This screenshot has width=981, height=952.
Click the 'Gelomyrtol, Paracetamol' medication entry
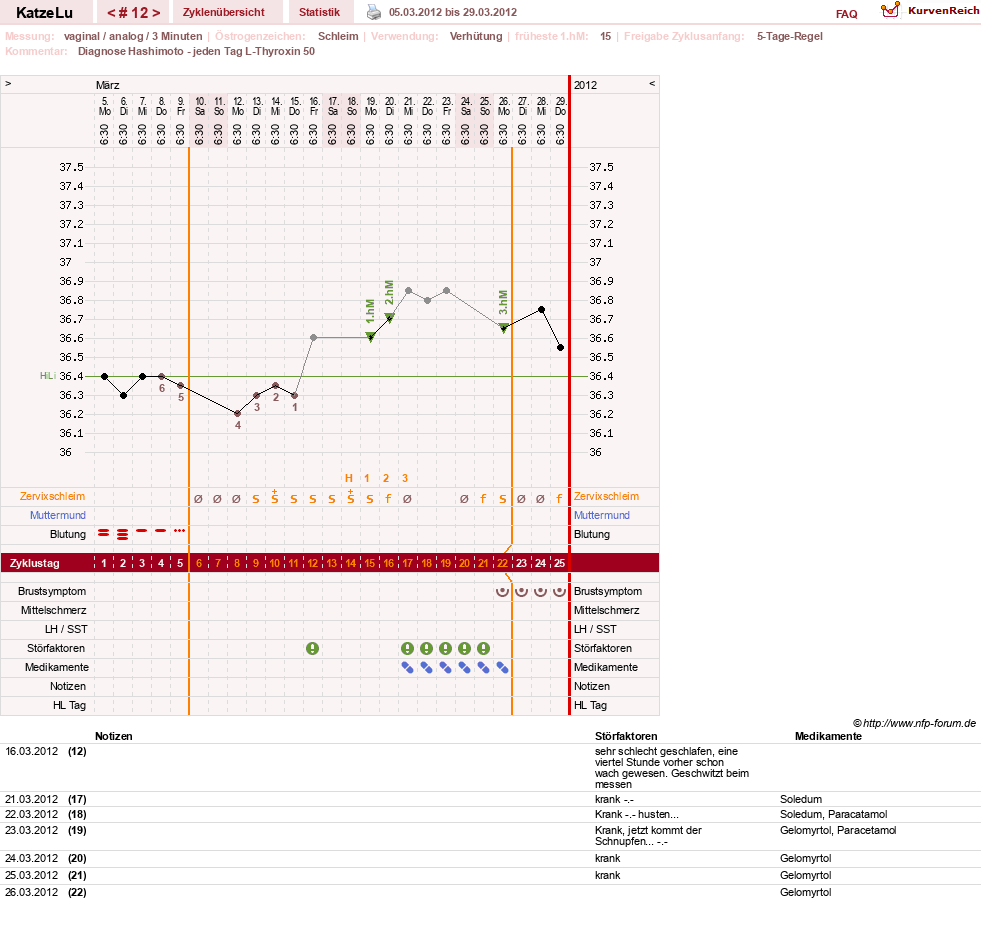point(838,830)
